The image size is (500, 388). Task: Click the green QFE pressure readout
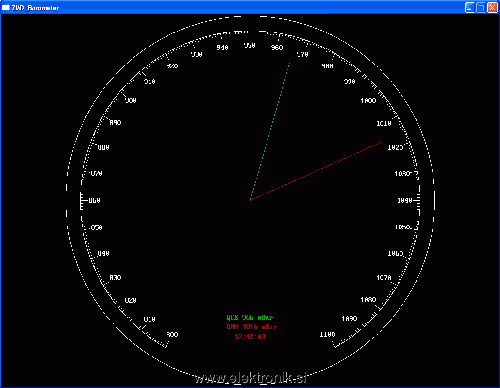coord(250,318)
